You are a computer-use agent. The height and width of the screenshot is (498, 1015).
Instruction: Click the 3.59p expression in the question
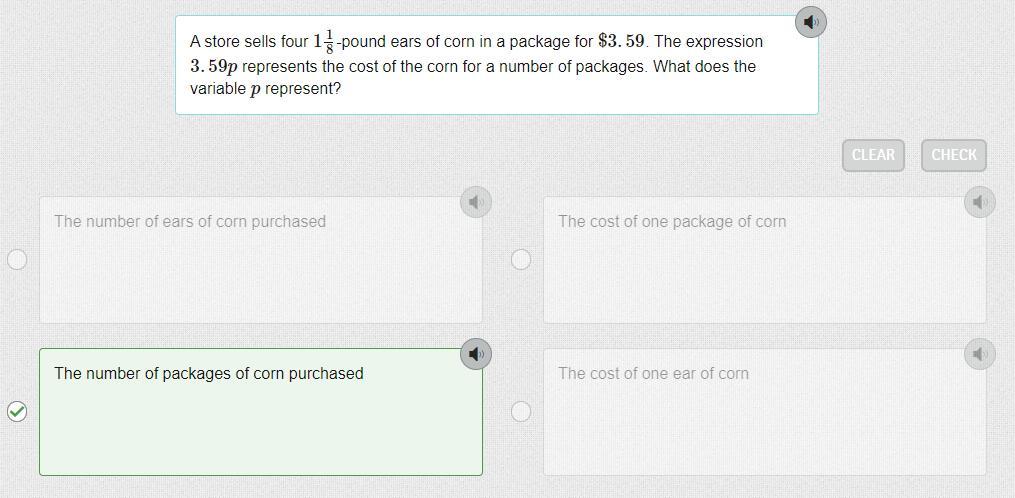(214, 67)
